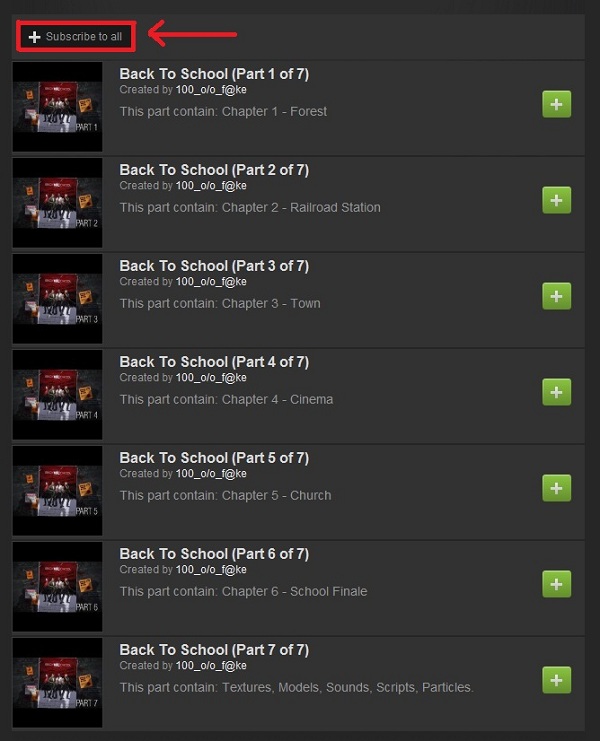Screen dimensions: 600x741
Task: Open Back To School (Part 7 of 7) title
Action: pos(214,650)
